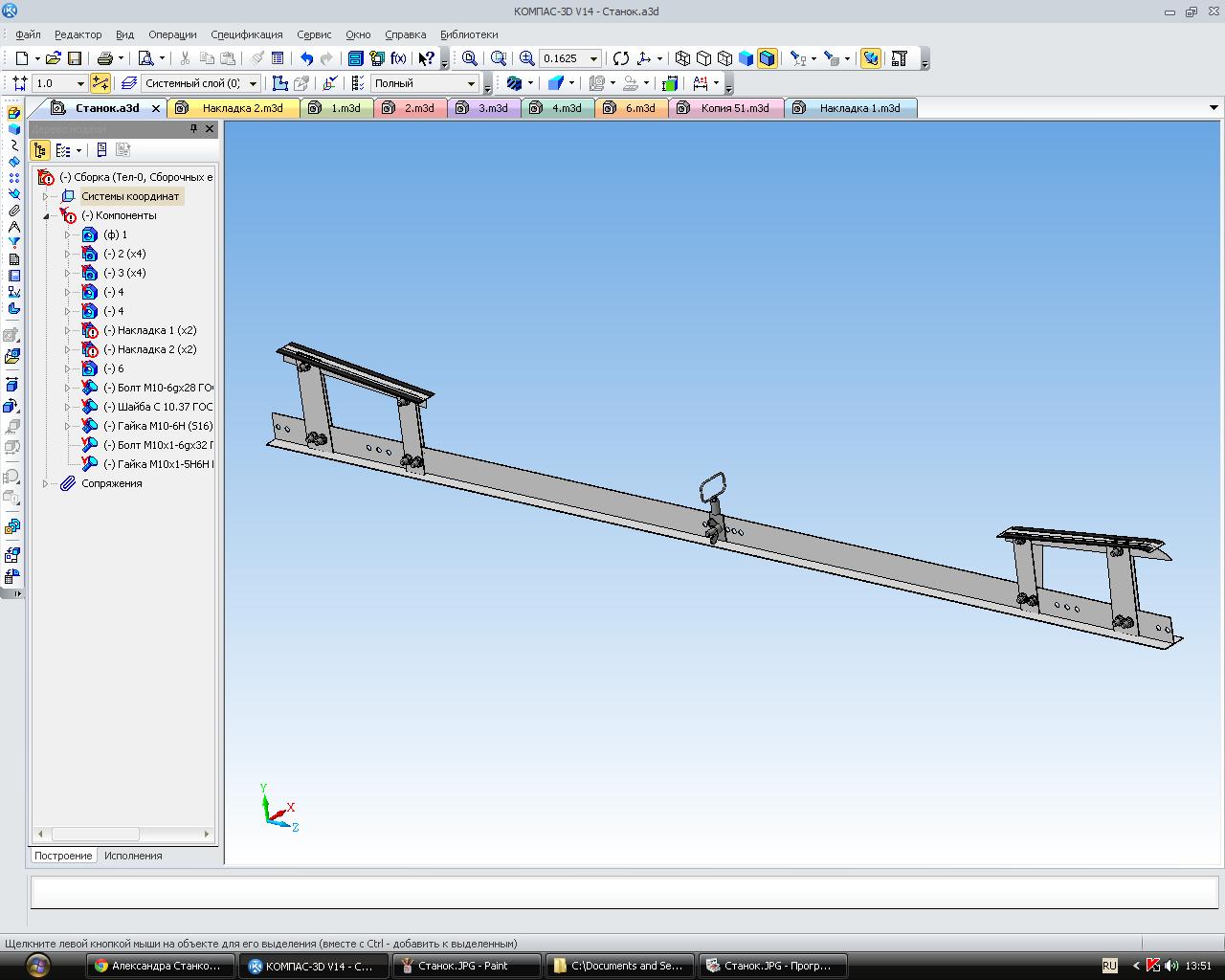Viewport: 1225px width, 980px height.
Task: Close the model tree panel
Action: point(210,128)
